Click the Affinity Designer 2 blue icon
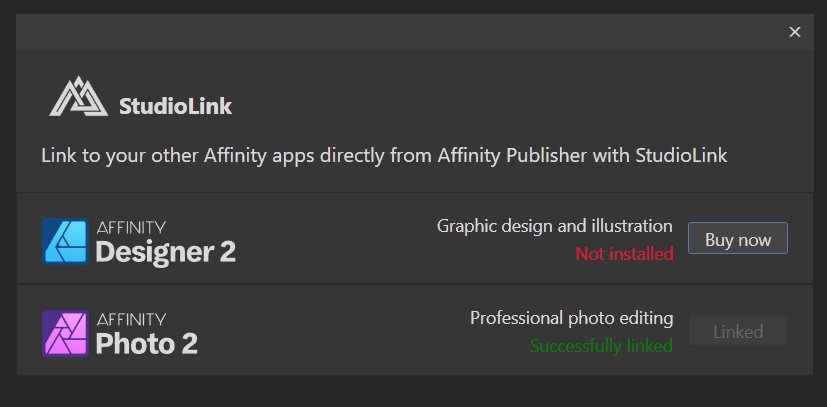 (65, 241)
